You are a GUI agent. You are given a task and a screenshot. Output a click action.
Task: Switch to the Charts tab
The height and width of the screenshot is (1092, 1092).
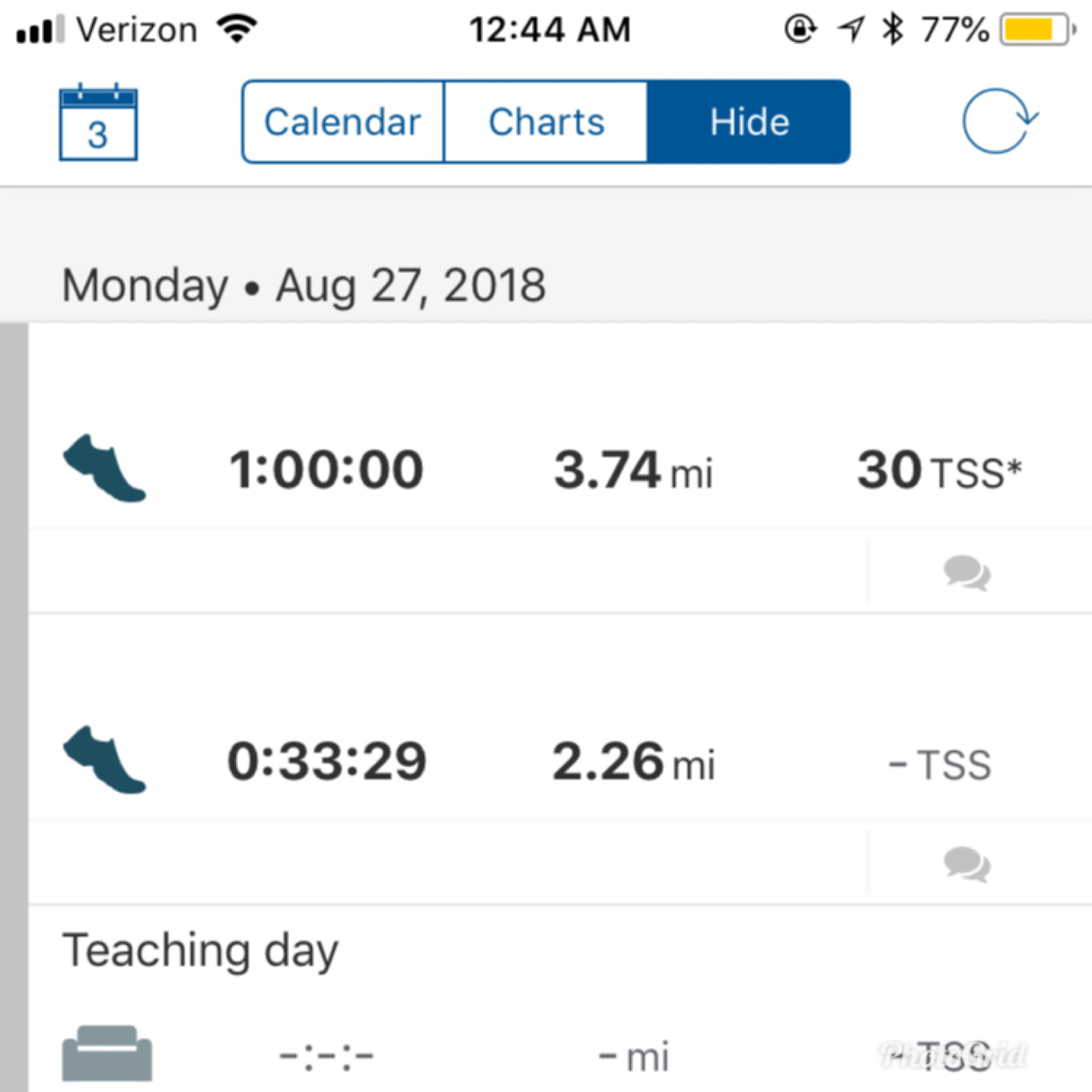[x=546, y=122]
